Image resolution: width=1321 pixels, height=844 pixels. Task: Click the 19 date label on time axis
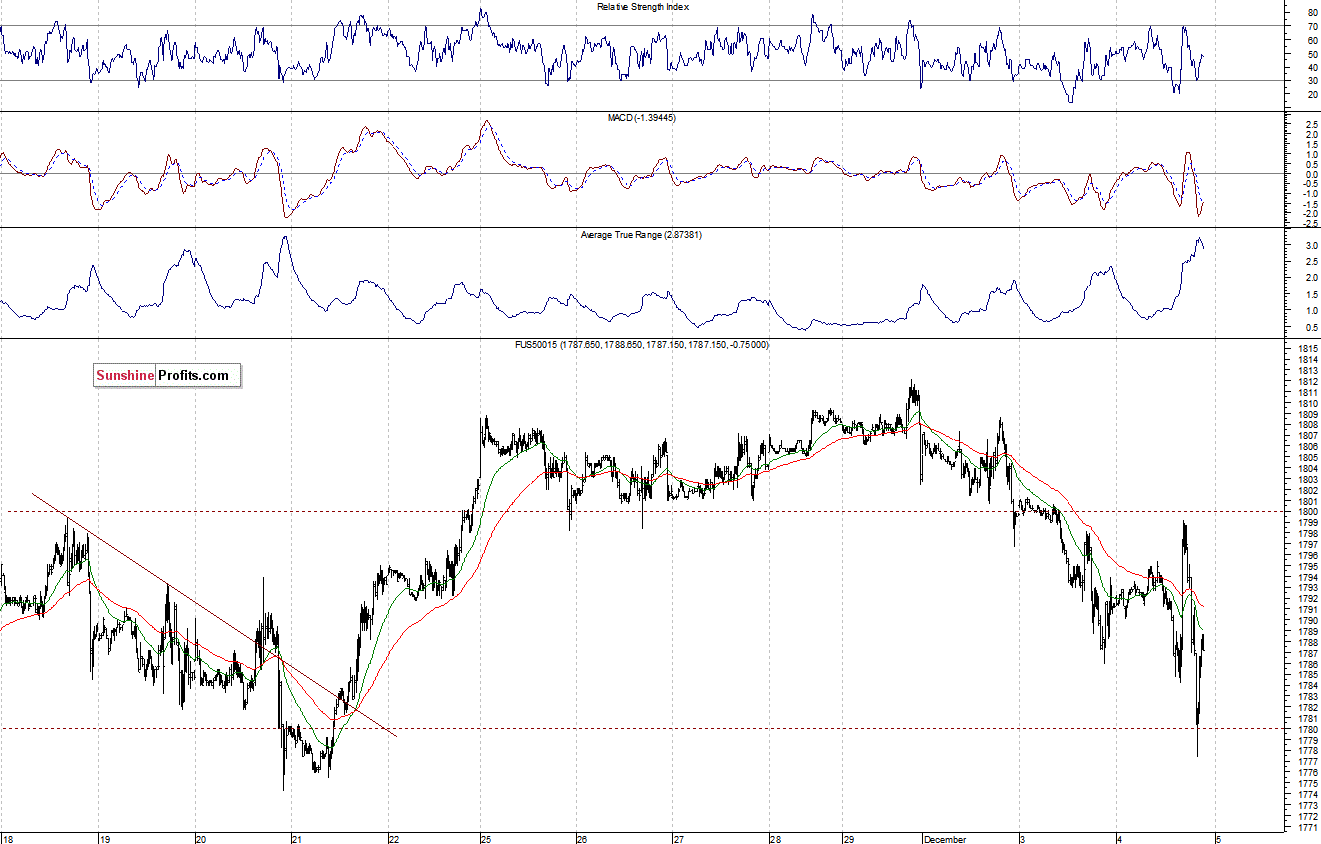click(x=104, y=839)
